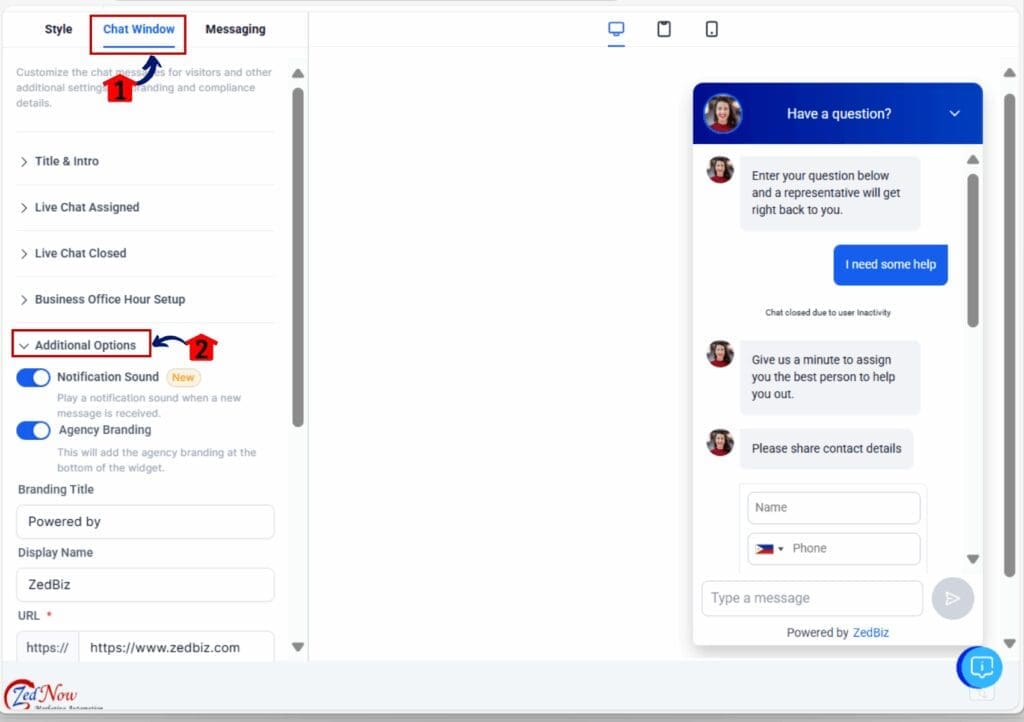Click the 'Type a message' input field
Image resolution: width=1024 pixels, height=722 pixels.
coord(812,598)
